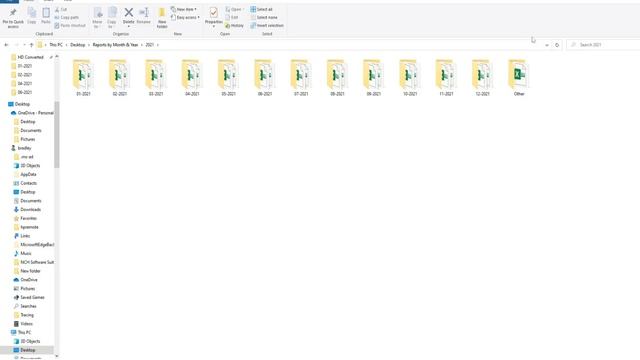Screen dimensions: 640x360
Task: Click Searches in navigation pane
Action: pyautogui.click(x=25, y=306)
